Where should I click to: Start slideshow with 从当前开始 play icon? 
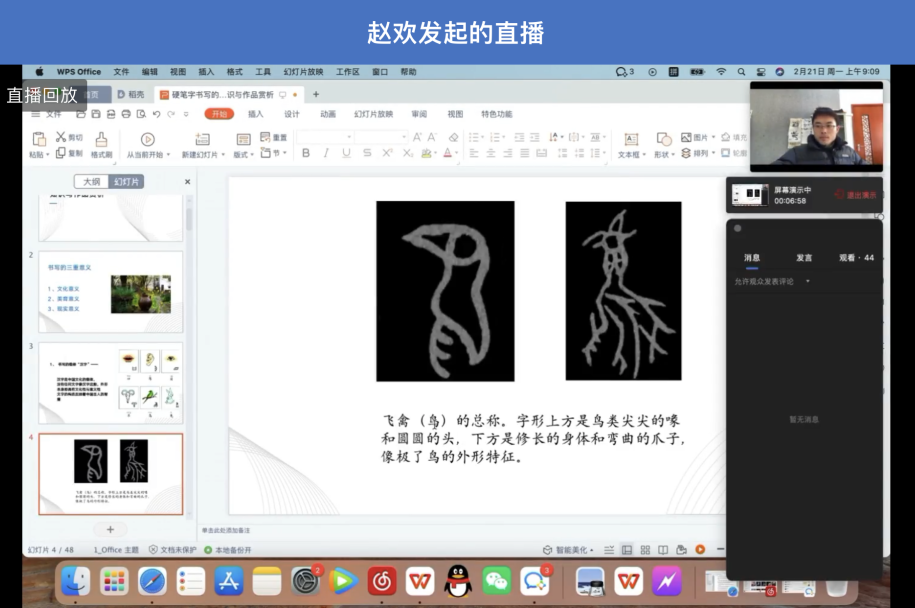click(x=148, y=140)
